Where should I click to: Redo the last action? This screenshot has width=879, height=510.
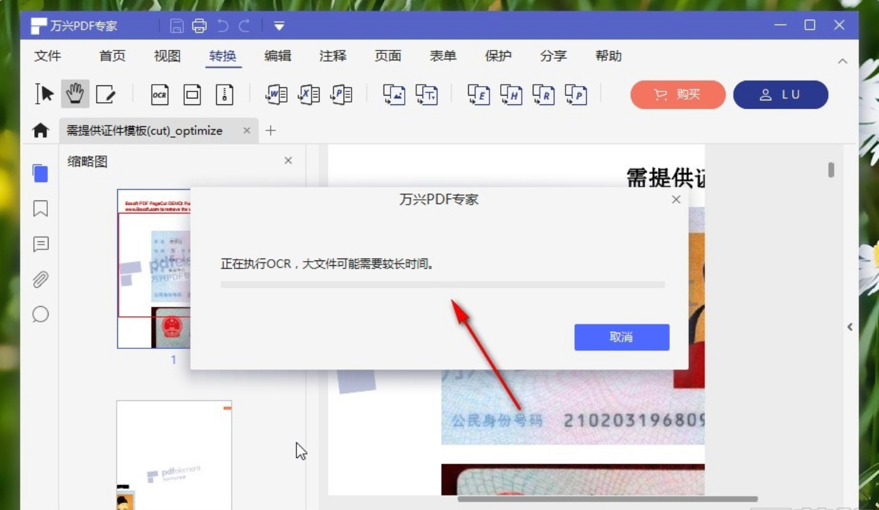tap(244, 26)
